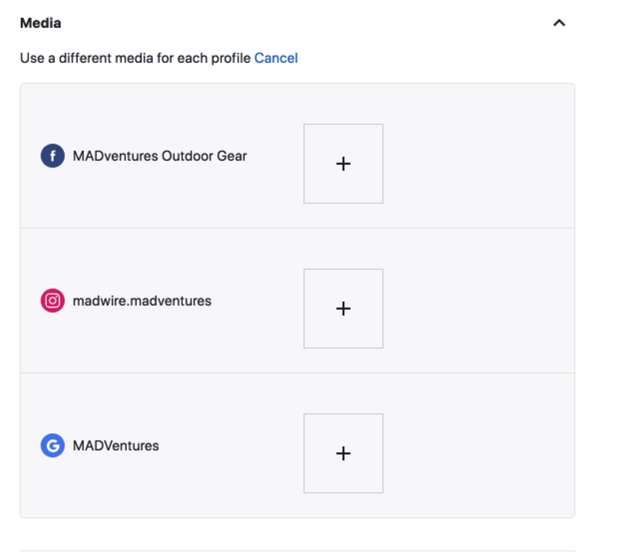
Task: Select the madwire.madventures profile name
Action: tap(142, 301)
